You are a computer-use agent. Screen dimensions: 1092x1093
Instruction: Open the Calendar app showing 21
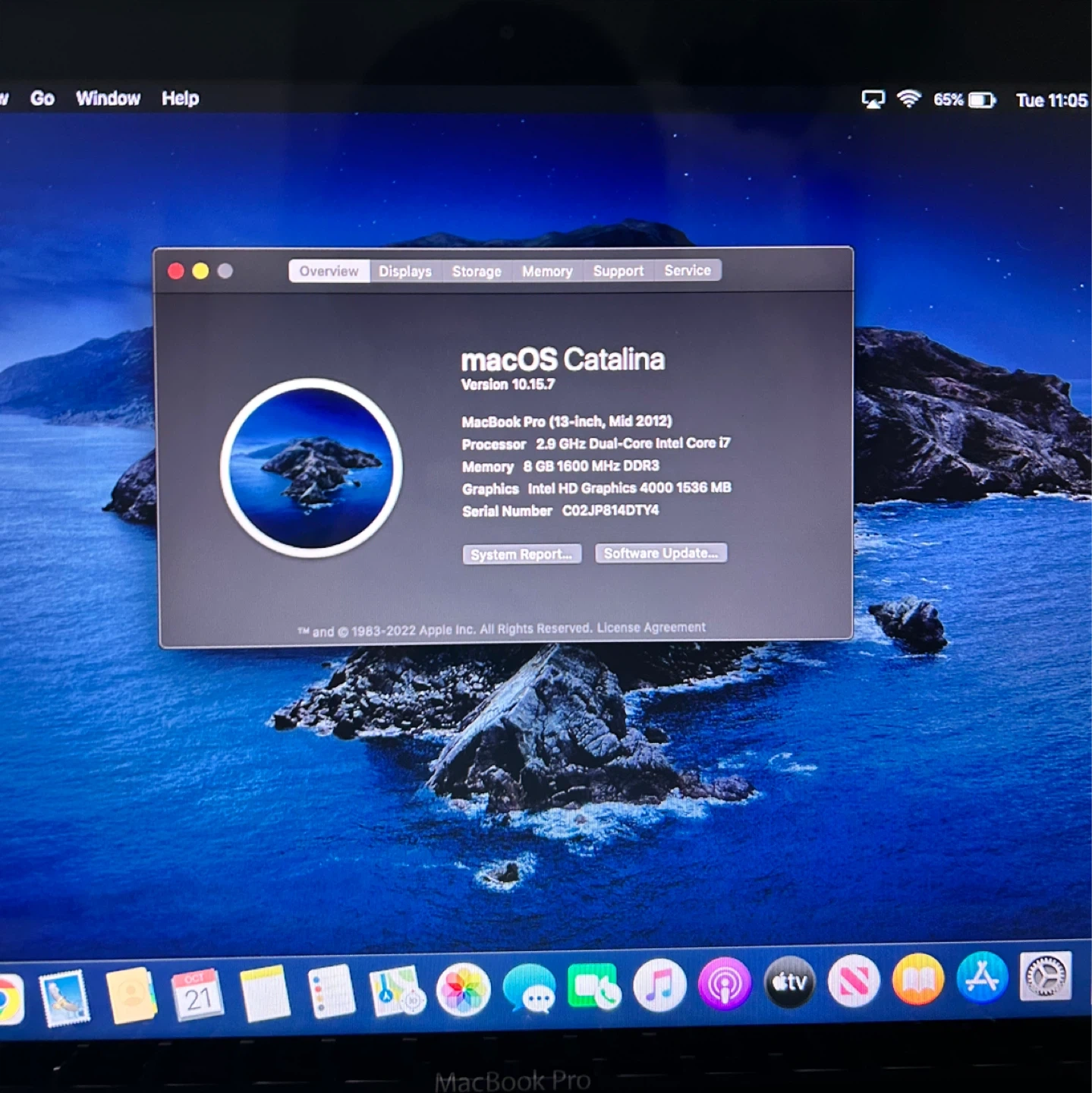[x=198, y=995]
